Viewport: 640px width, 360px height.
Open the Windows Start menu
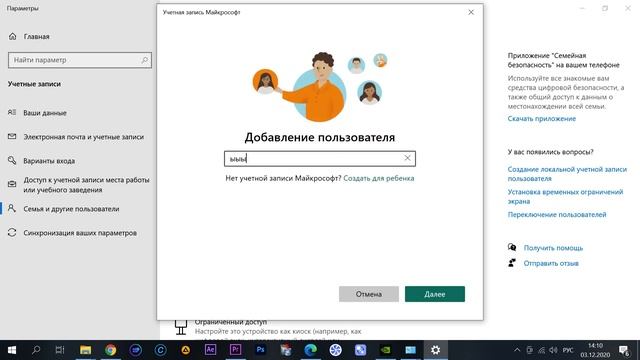[x=12, y=350]
